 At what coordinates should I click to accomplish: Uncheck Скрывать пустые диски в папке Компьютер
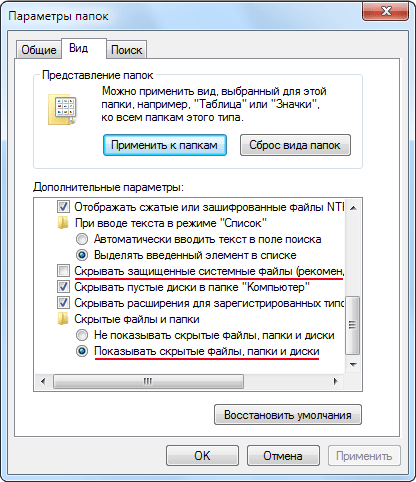[63, 287]
